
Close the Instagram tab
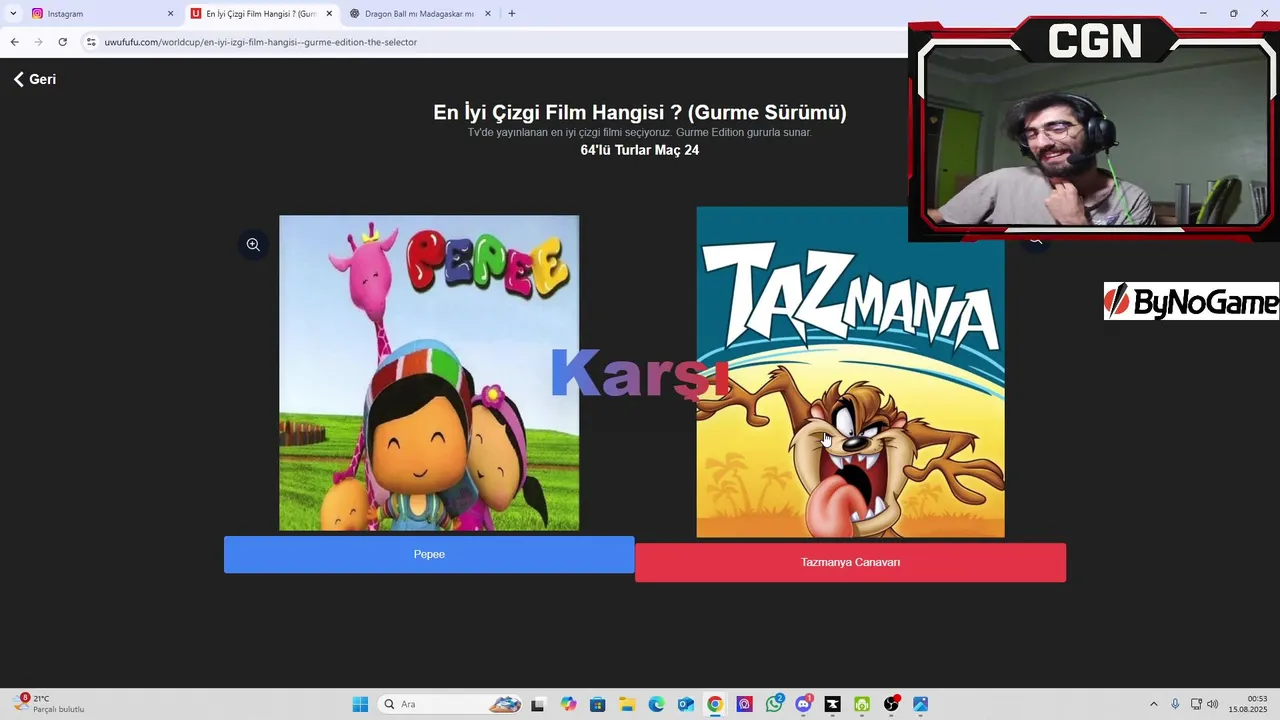tap(170, 14)
